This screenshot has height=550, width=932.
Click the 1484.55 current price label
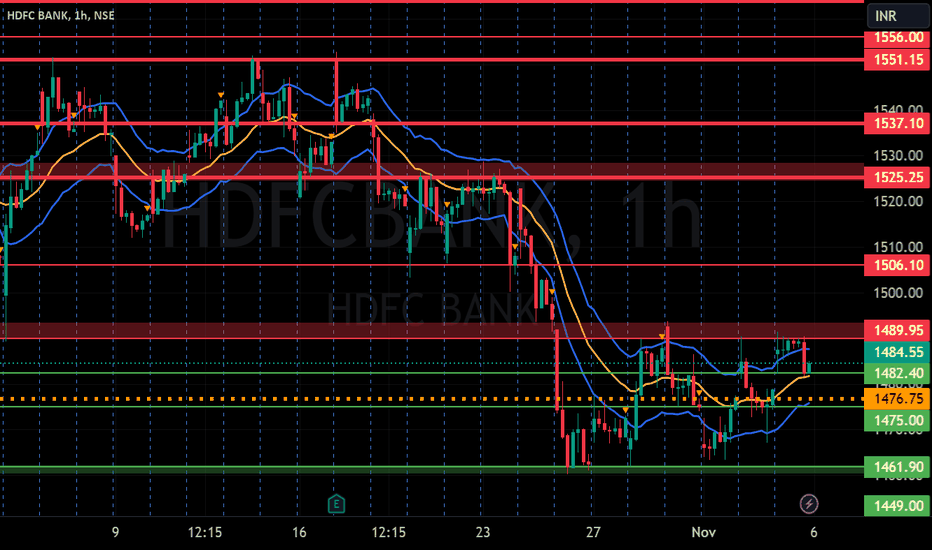[898, 351]
